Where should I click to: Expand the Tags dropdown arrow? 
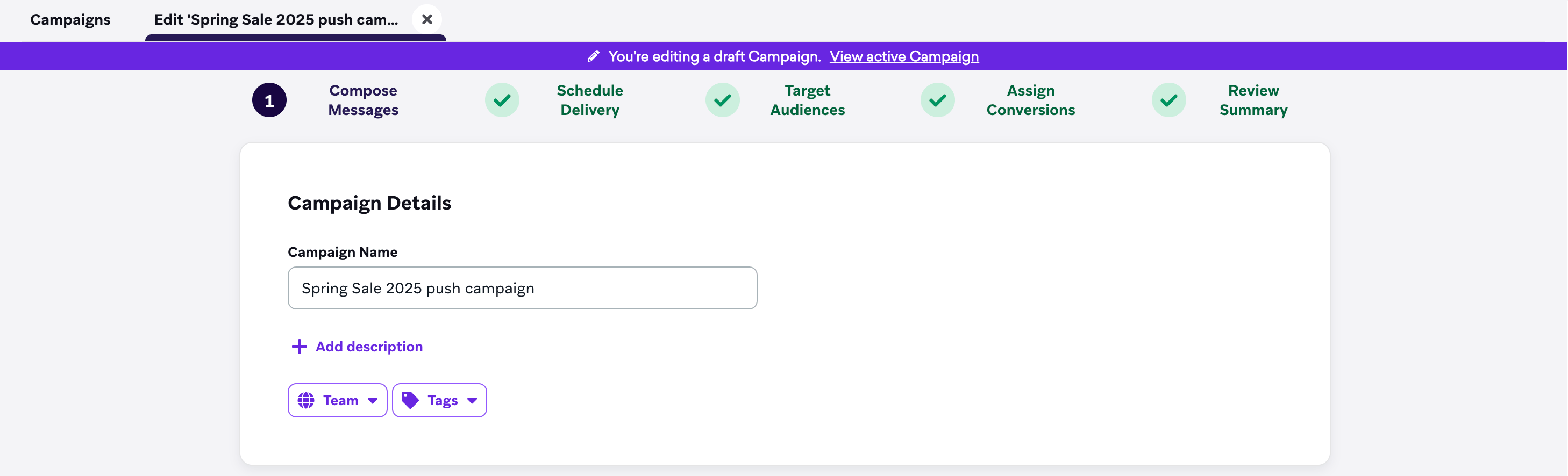pos(472,401)
